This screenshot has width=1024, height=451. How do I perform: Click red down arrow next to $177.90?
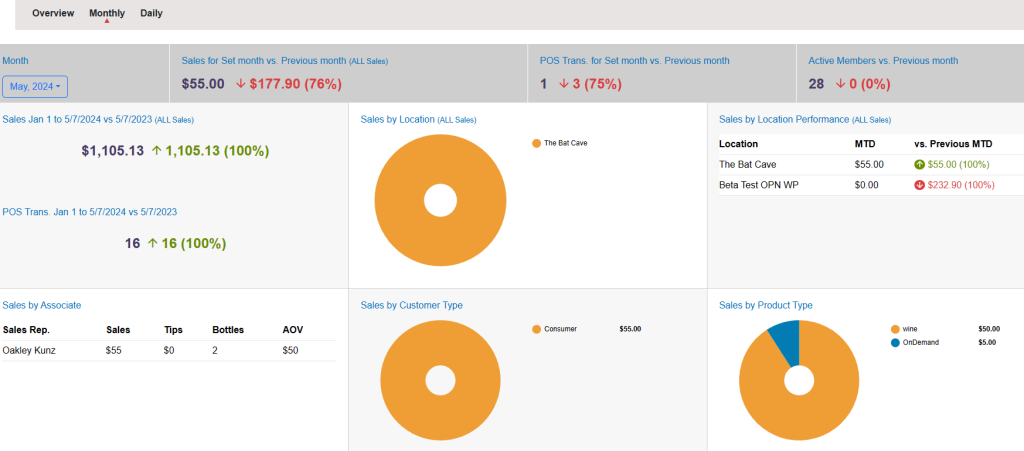tap(240, 84)
